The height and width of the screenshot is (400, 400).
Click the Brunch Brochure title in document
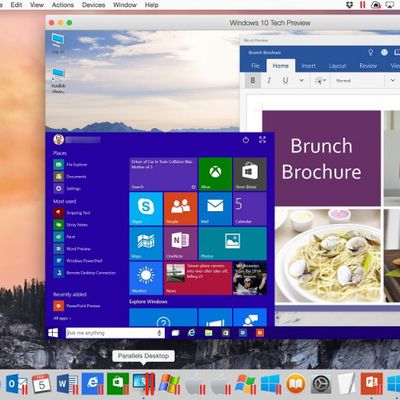pos(322,159)
